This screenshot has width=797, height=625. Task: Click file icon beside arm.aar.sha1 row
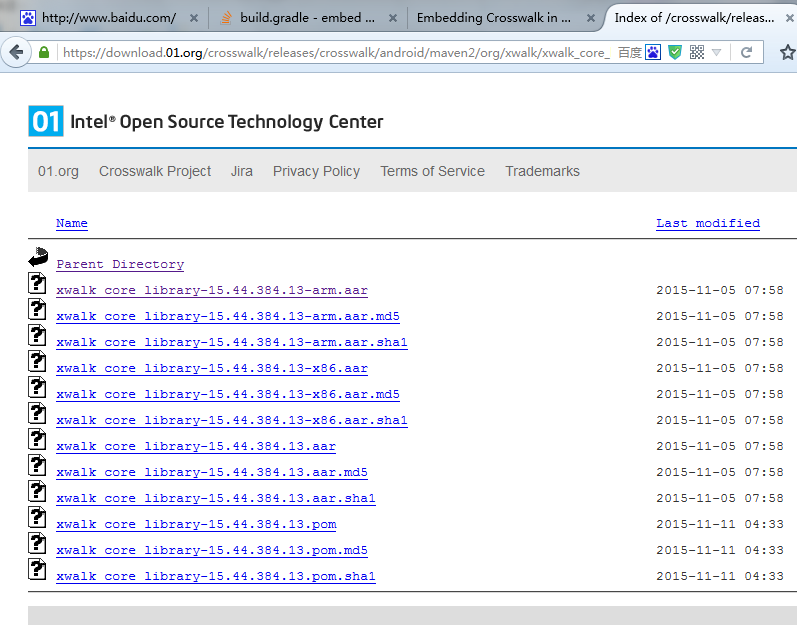click(x=37, y=335)
